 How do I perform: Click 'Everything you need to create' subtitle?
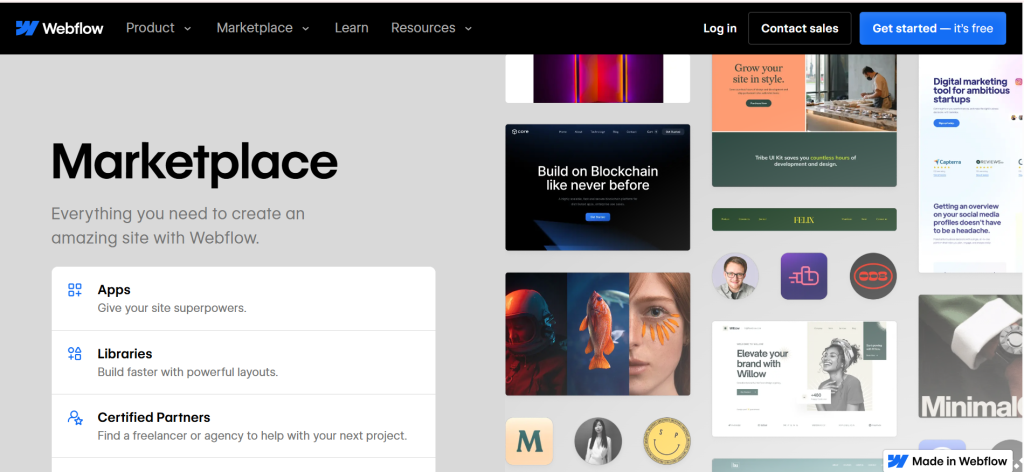[x=178, y=226]
